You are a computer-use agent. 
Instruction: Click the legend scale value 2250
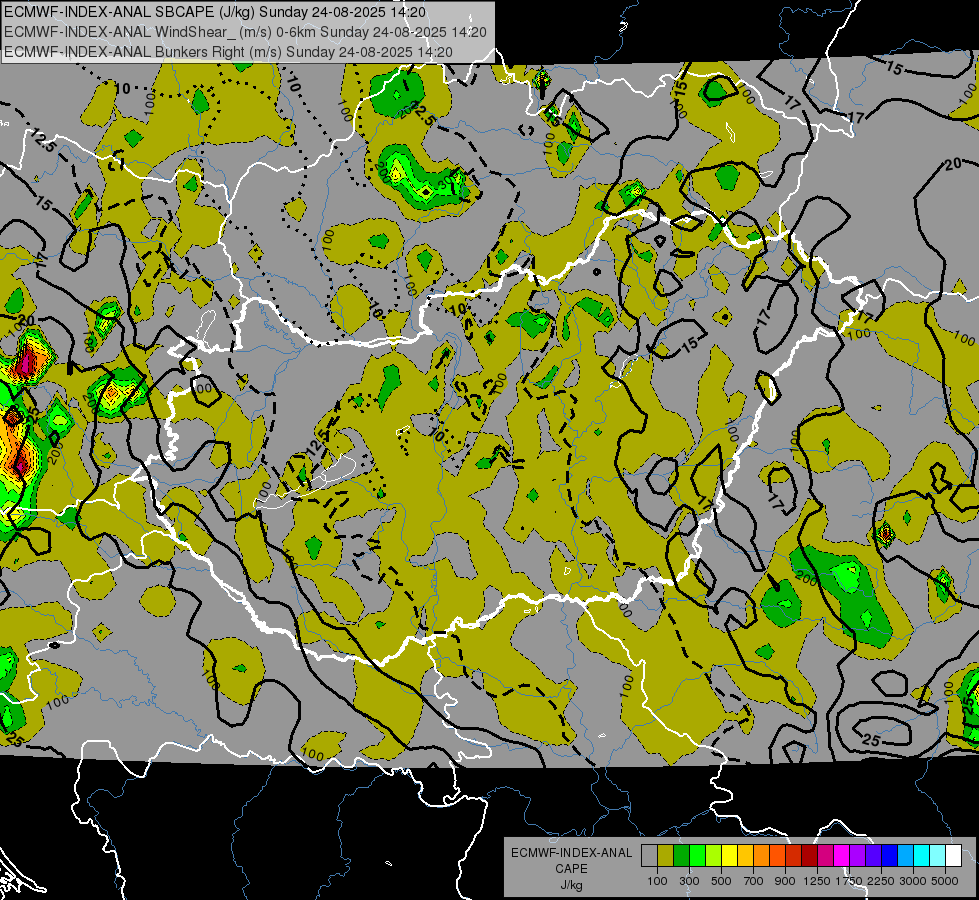[x=881, y=881]
